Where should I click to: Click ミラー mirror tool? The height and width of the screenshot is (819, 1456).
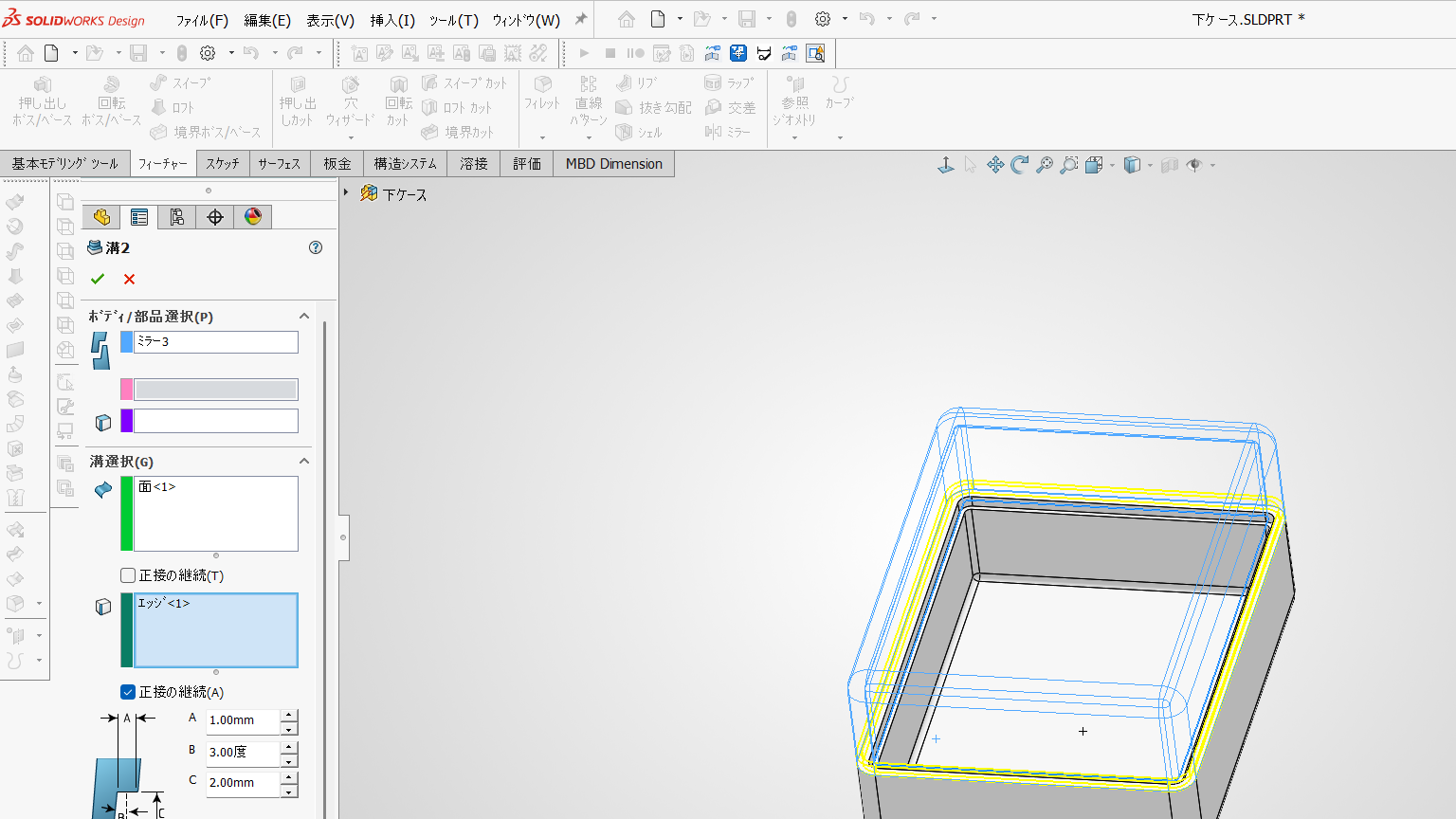tap(728, 132)
